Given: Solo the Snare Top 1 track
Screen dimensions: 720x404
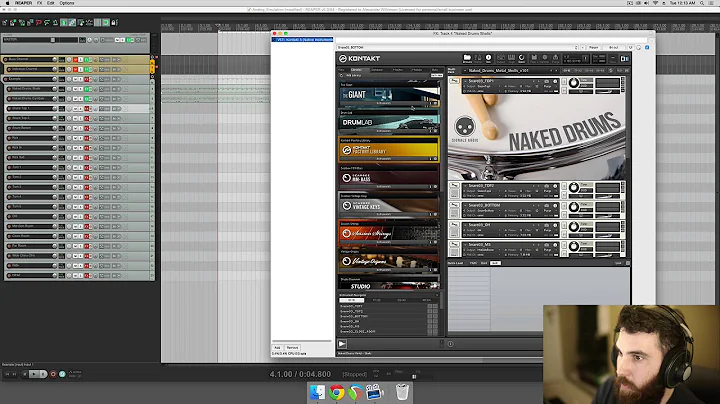Looking at the screenshot, I should [81, 108].
